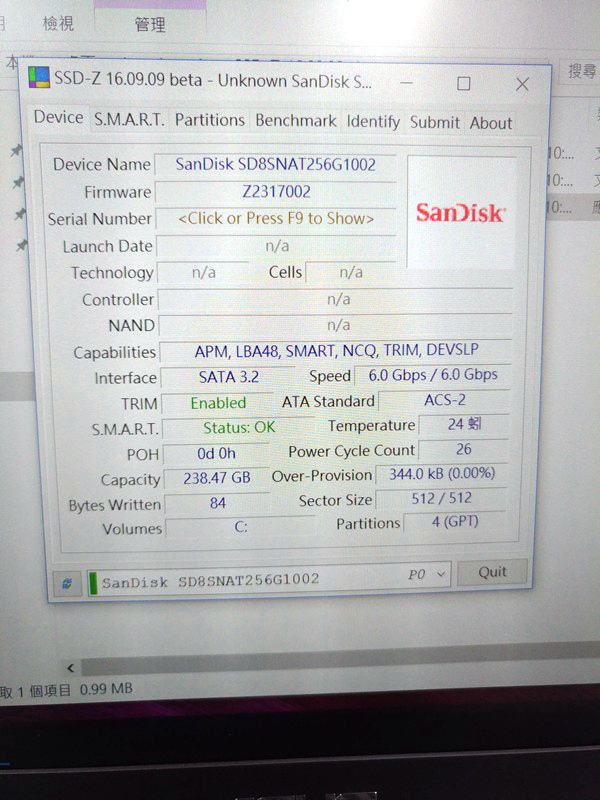
Task: Click the refresh icon beside drive selector
Action: pyautogui.click(x=67, y=584)
